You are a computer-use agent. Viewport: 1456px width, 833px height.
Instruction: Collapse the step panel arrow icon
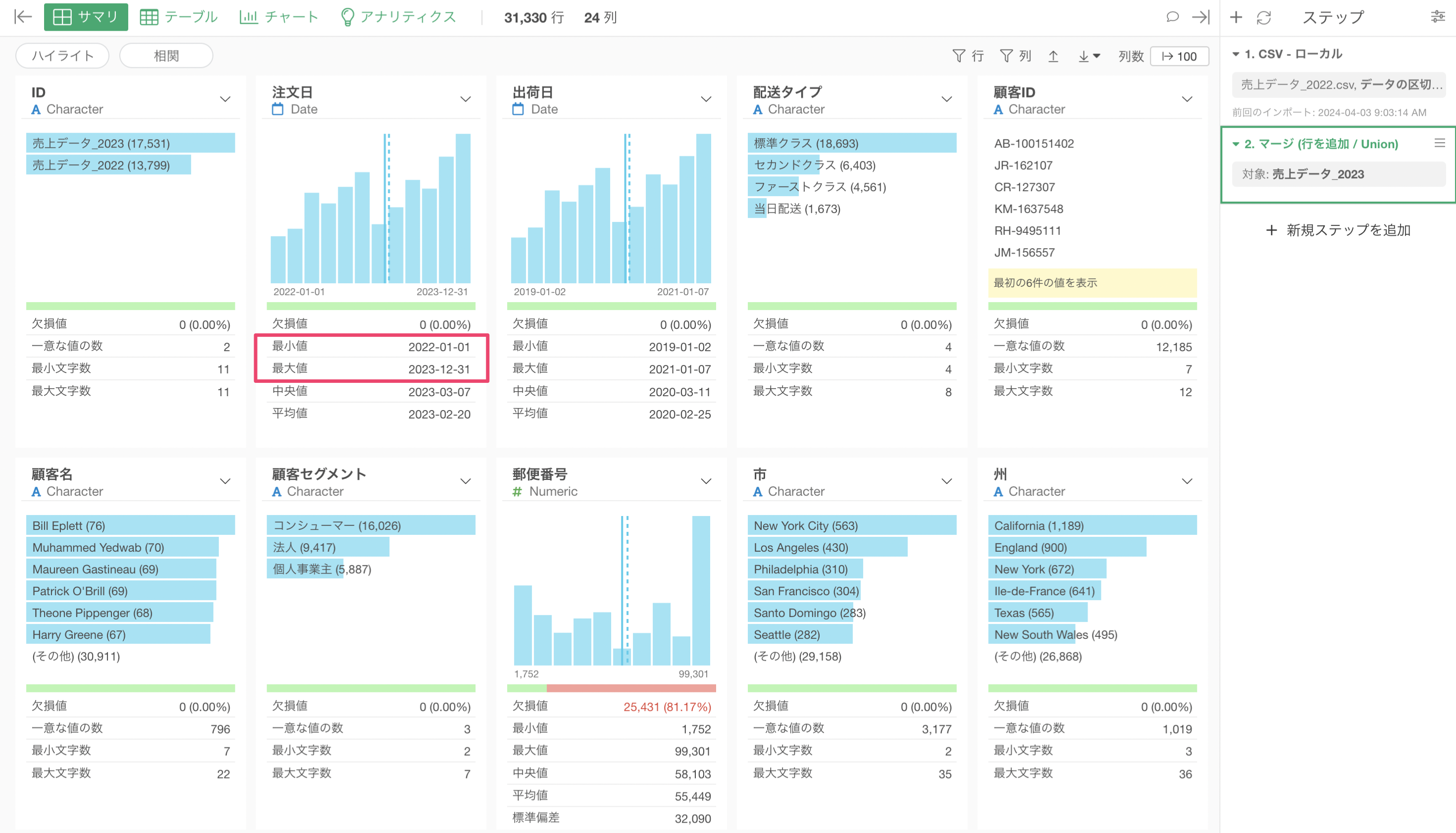pyautogui.click(x=1201, y=17)
